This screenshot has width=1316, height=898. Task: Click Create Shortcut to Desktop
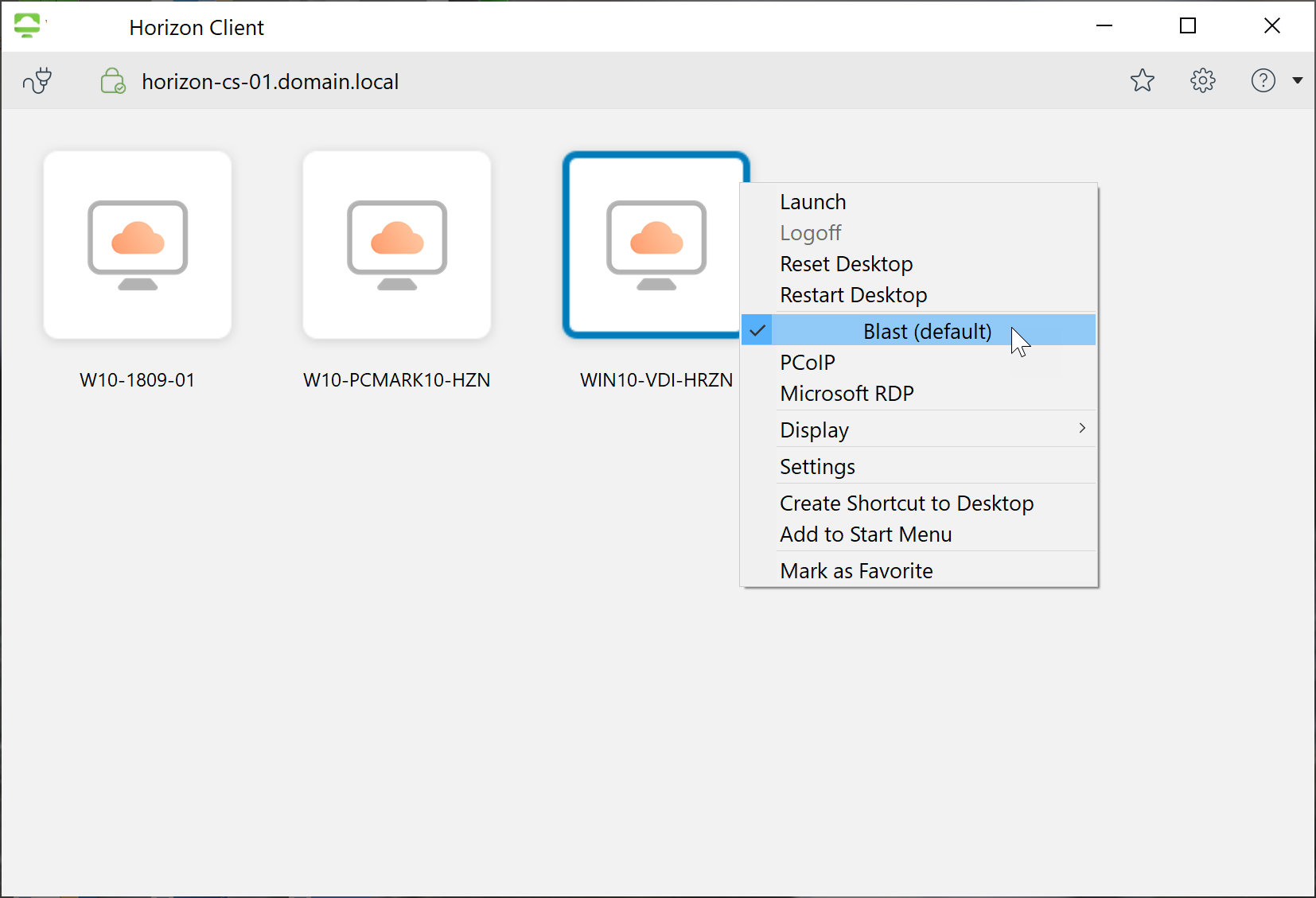(x=906, y=503)
